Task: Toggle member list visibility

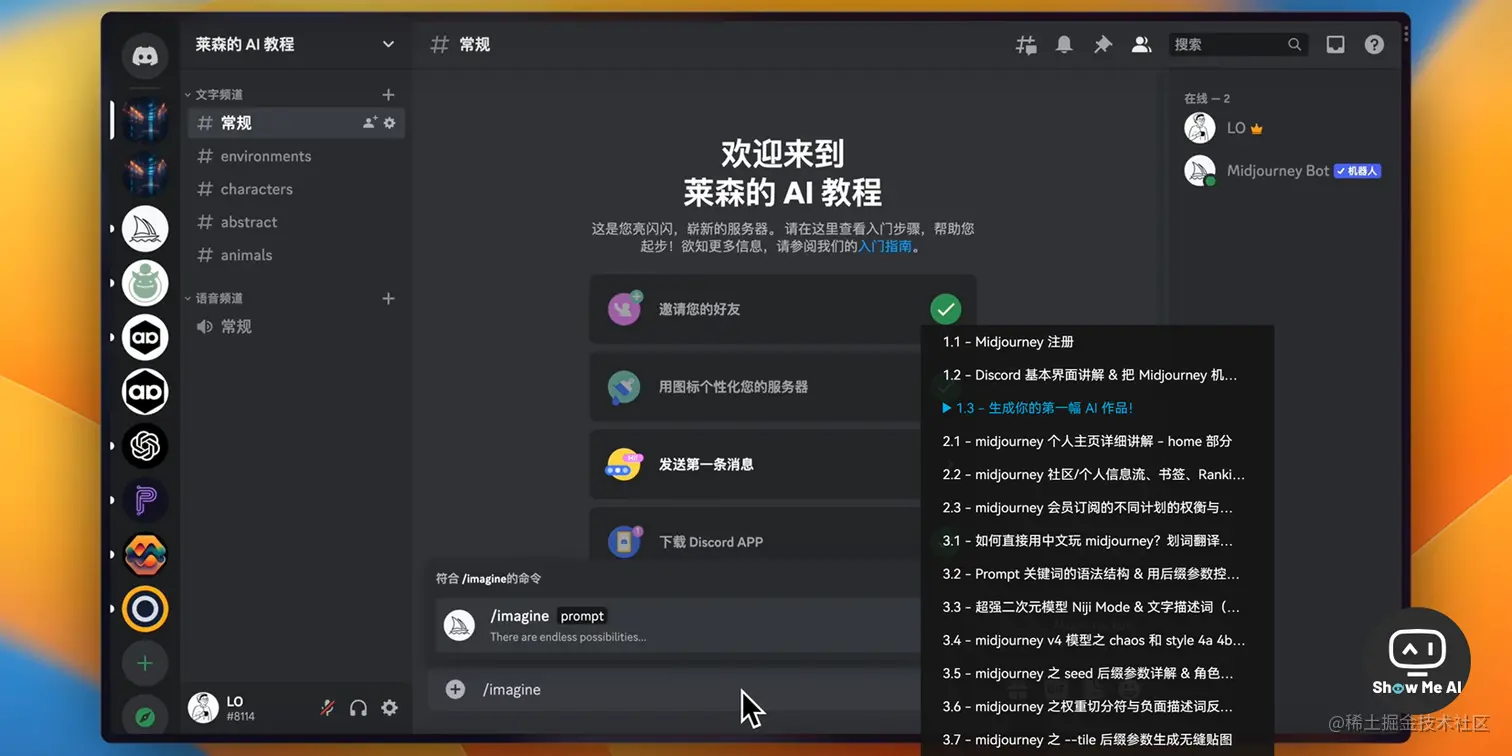Action: 1141,44
